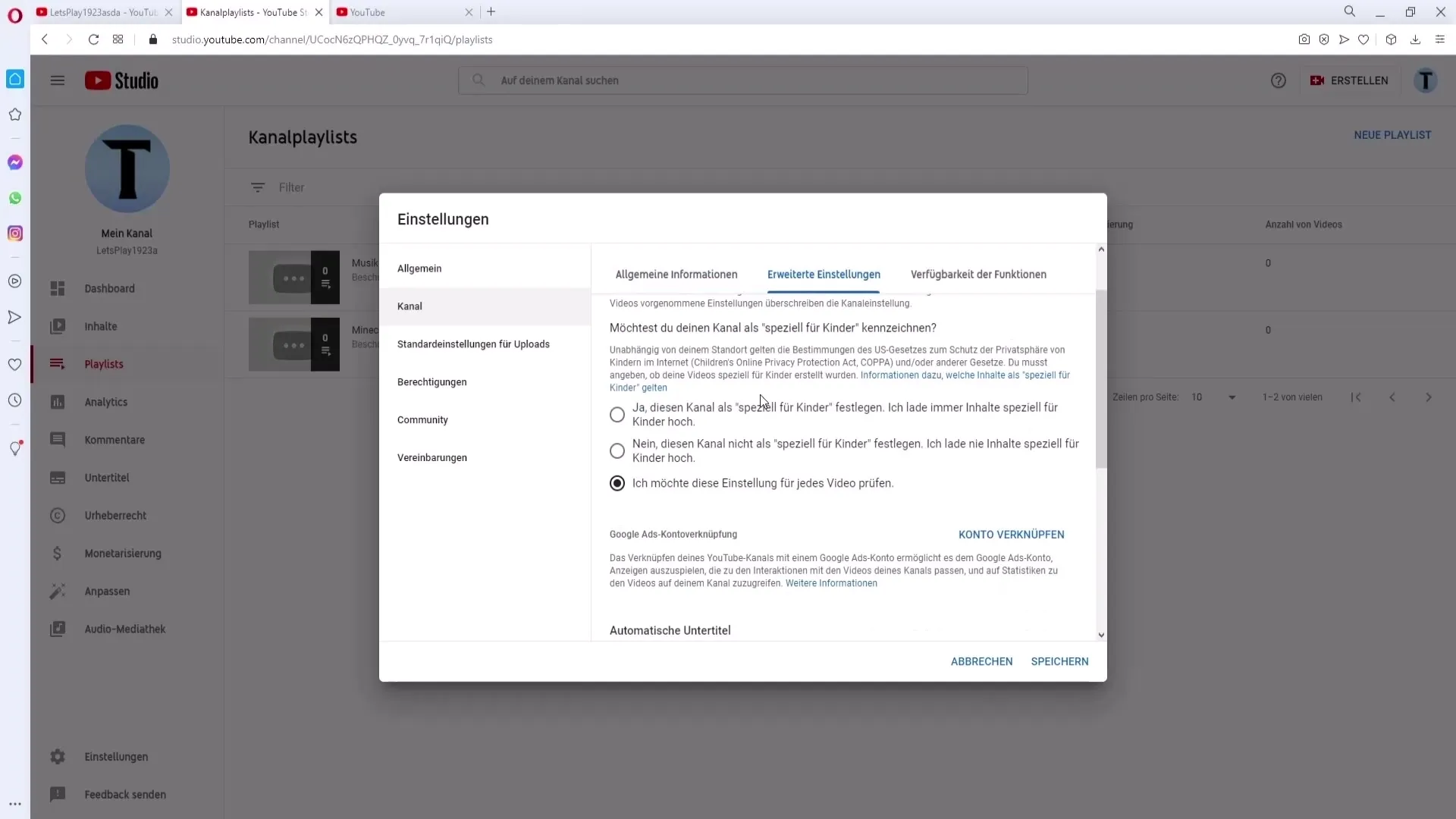Click the channel profile picture
Viewport: 1456px width, 819px height.
point(127,168)
